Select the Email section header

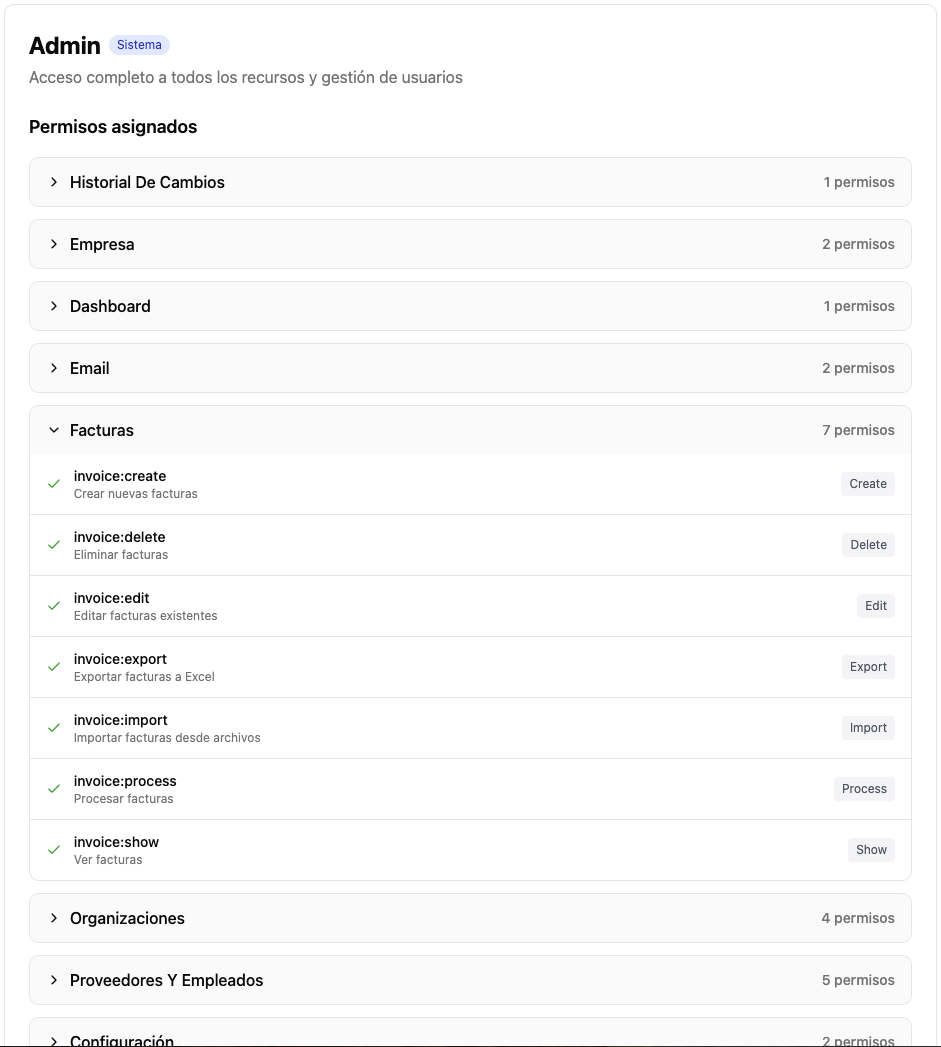(x=89, y=368)
